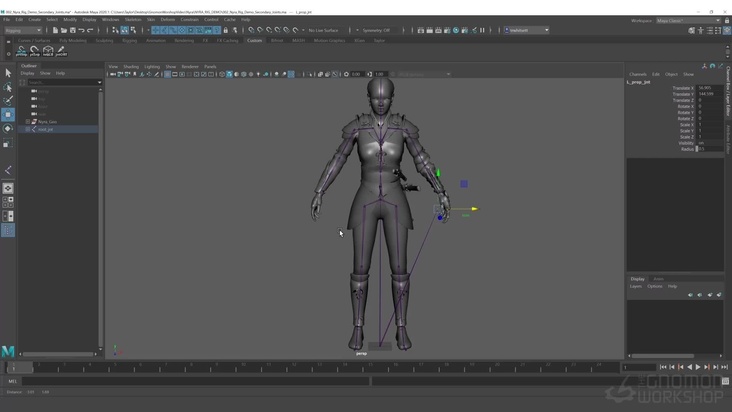Click the Maya logo home icon
Image resolution: width=732 pixels, height=412 pixels.
point(8,351)
